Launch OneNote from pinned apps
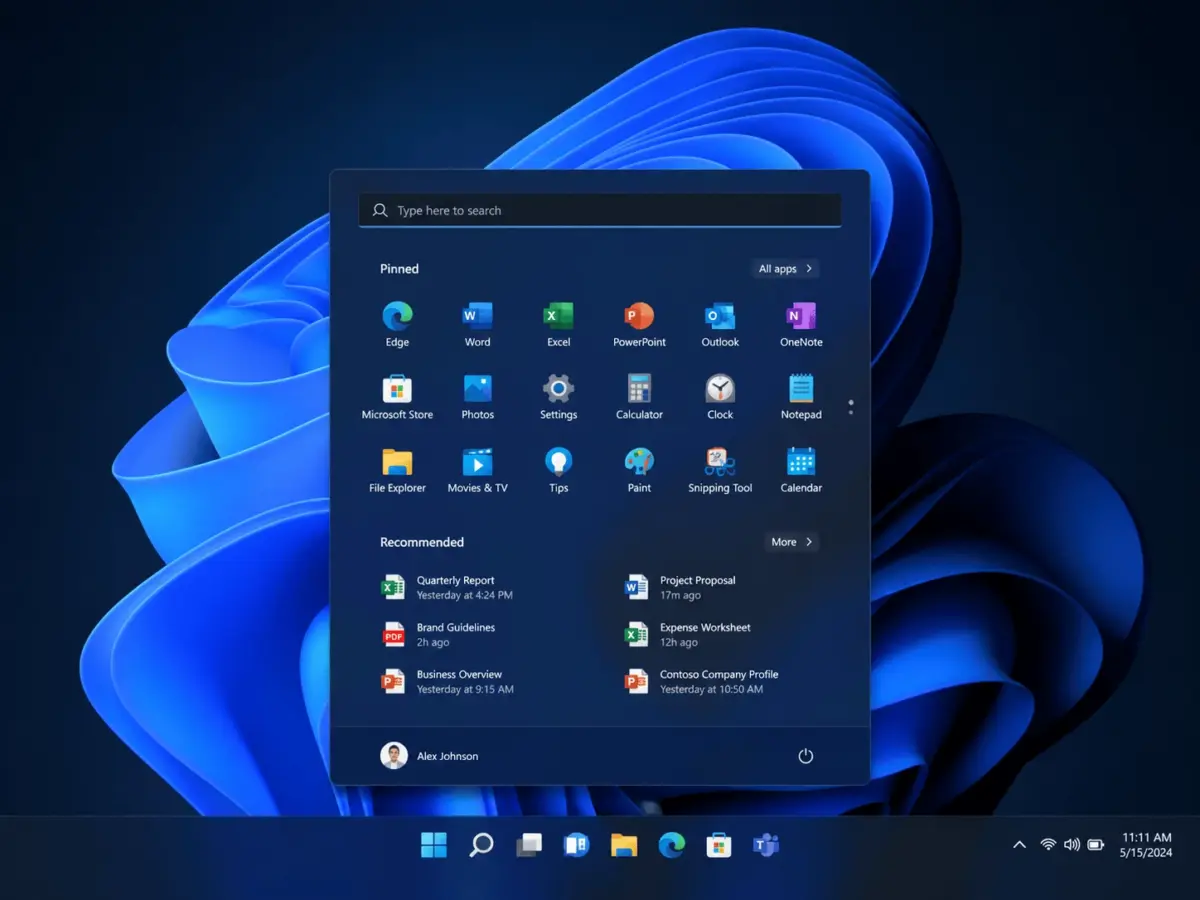1200x900 pixels. click(801, 325)
